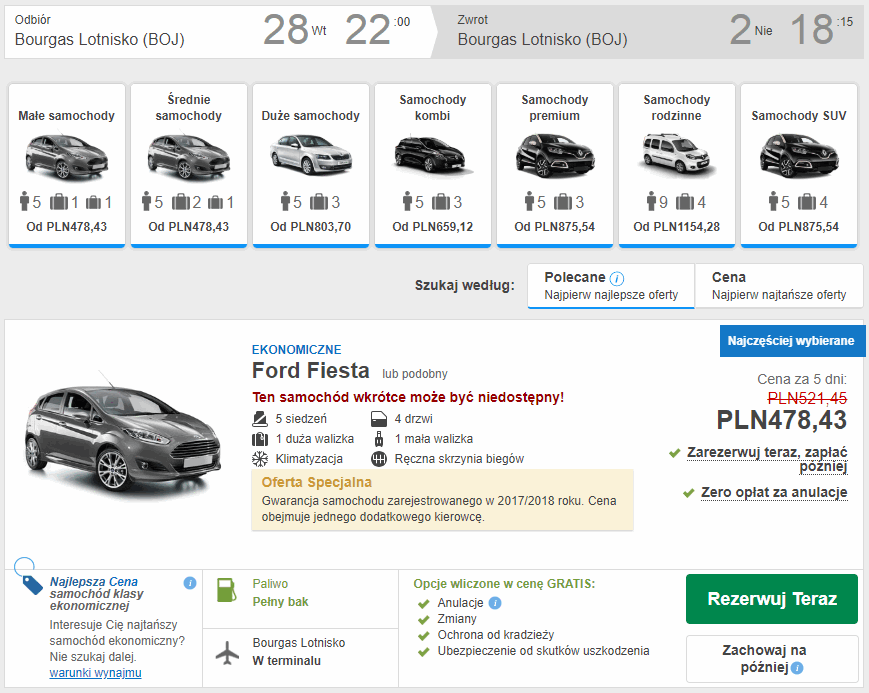Click the snowflake Klimatyzacja icon
This screenshot has width=869, height=693.
point(260,459)
